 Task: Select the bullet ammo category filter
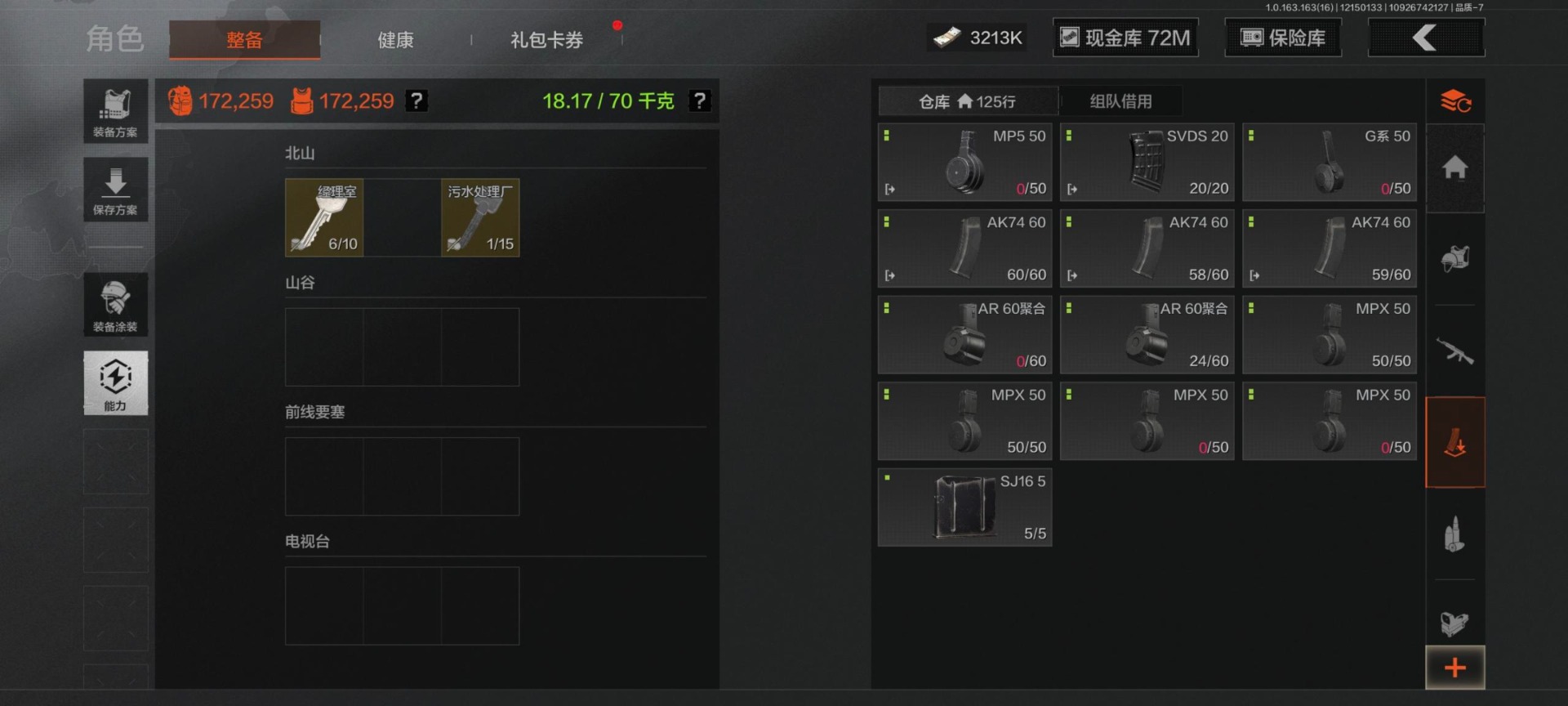pyautogui.click(x=1455, y=534)
